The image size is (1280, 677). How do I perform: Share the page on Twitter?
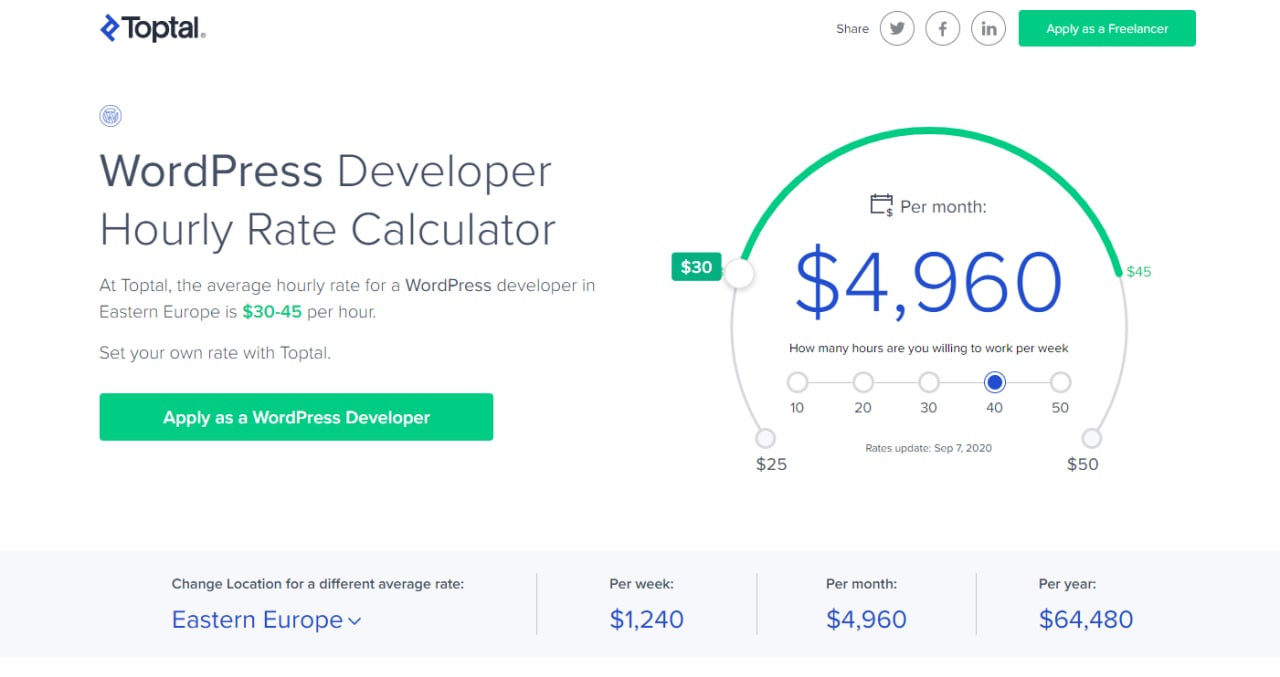[897, 28]
